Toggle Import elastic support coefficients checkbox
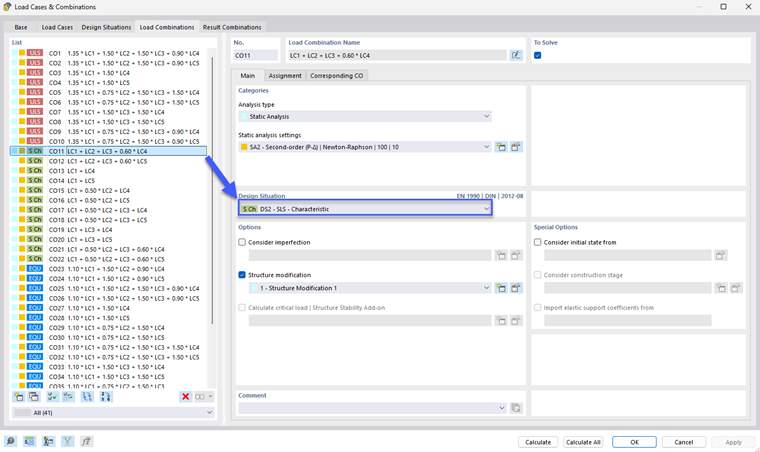The image size is (760, 452). click(x=538, y=308)
